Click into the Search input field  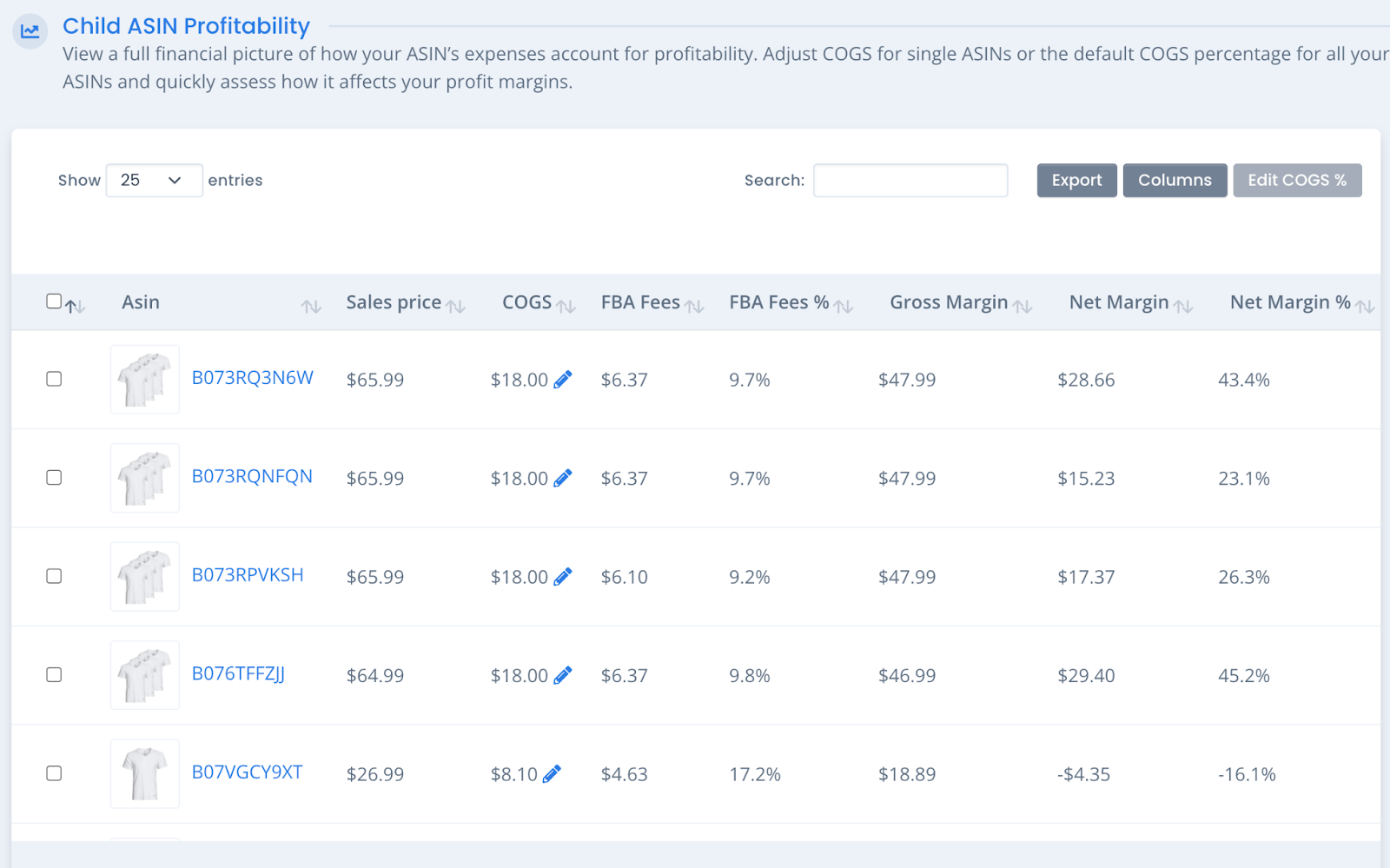point(910,181)
